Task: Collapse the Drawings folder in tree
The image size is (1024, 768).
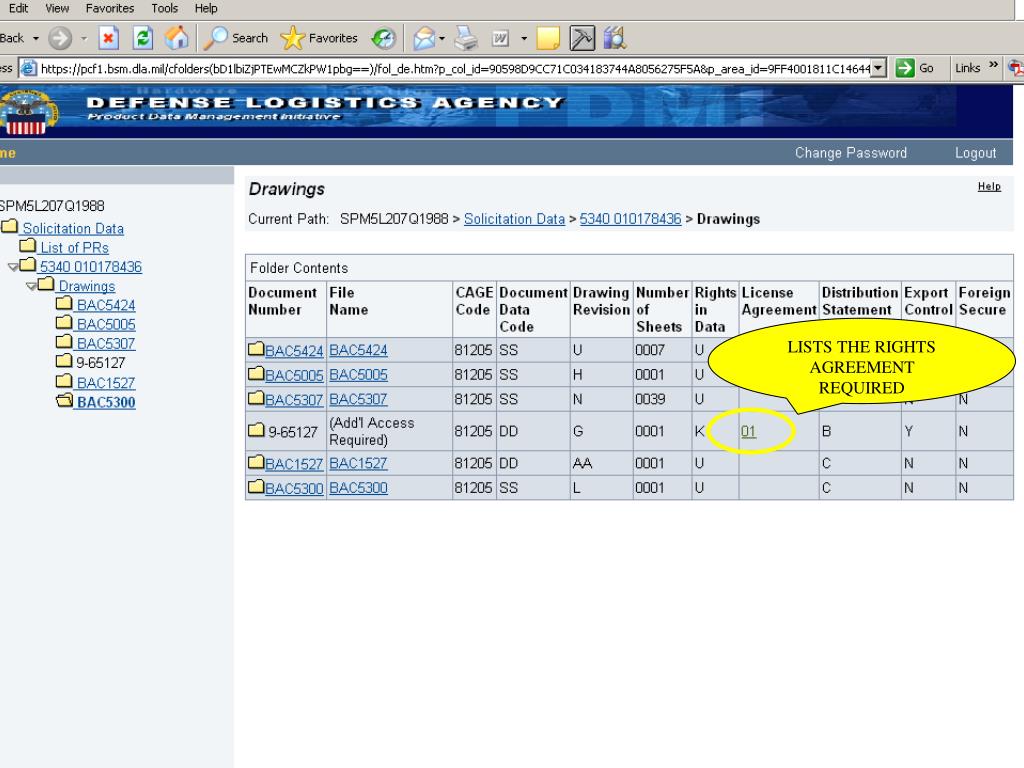Action: (33, 287)
